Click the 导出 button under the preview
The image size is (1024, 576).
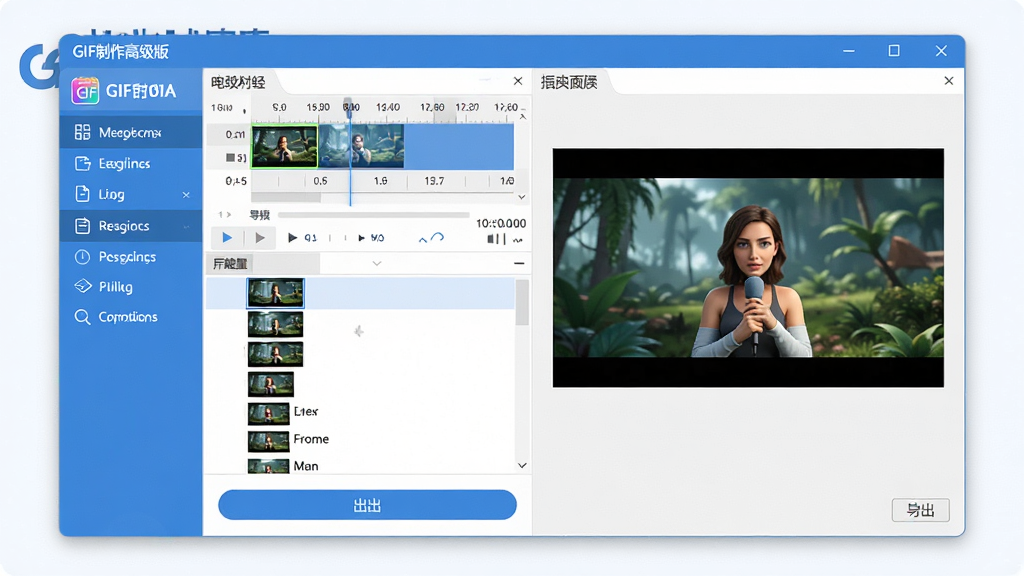(x=920, y=510)
